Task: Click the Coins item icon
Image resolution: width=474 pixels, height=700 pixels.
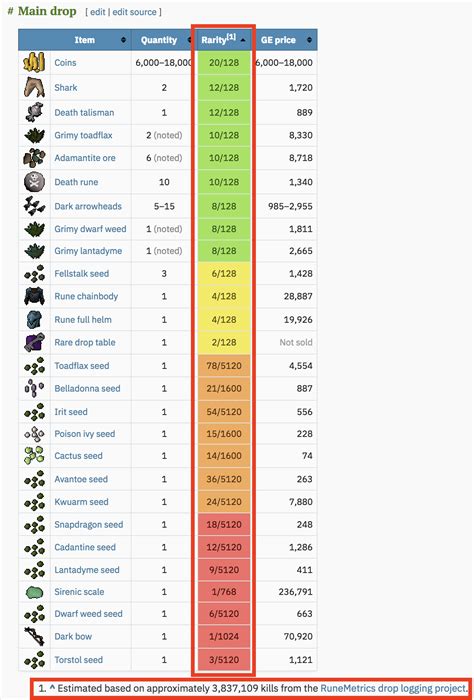Action: [34, 62]
